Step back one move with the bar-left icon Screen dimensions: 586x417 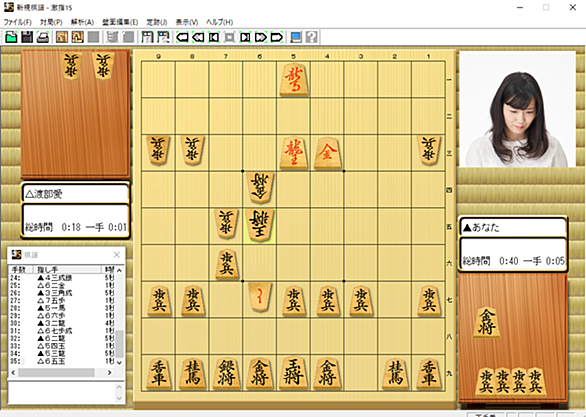point(213,37)
